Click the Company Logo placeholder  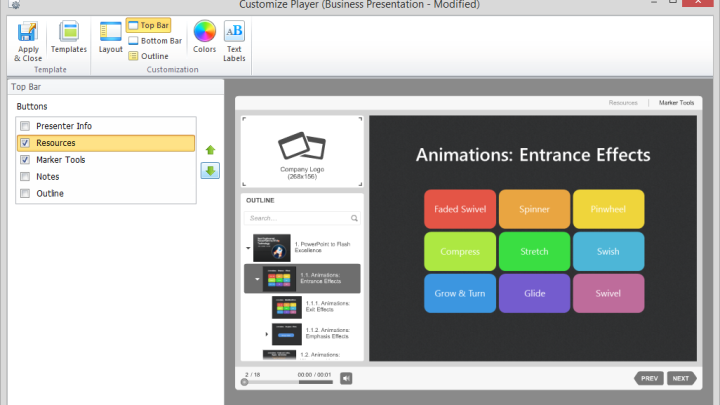(x=302, y=152)
